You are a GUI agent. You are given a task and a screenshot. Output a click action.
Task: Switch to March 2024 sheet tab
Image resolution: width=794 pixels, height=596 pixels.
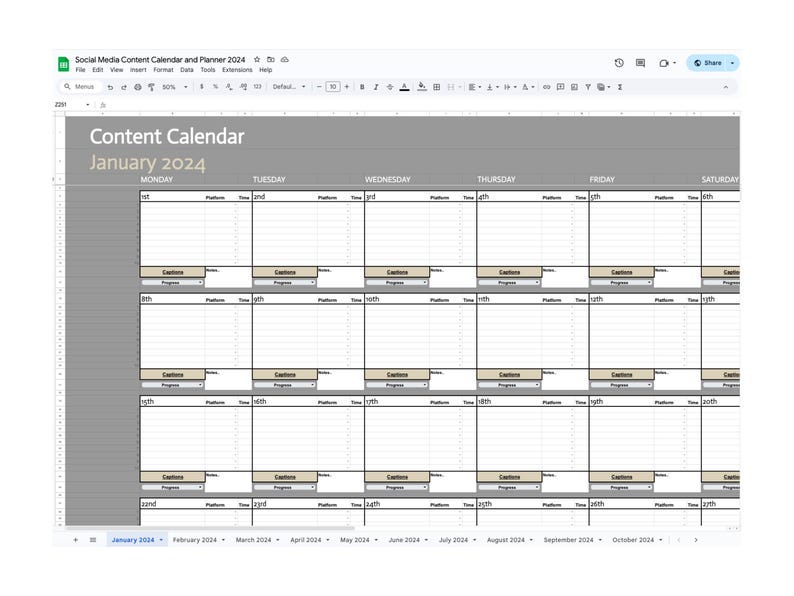(257, 540)
